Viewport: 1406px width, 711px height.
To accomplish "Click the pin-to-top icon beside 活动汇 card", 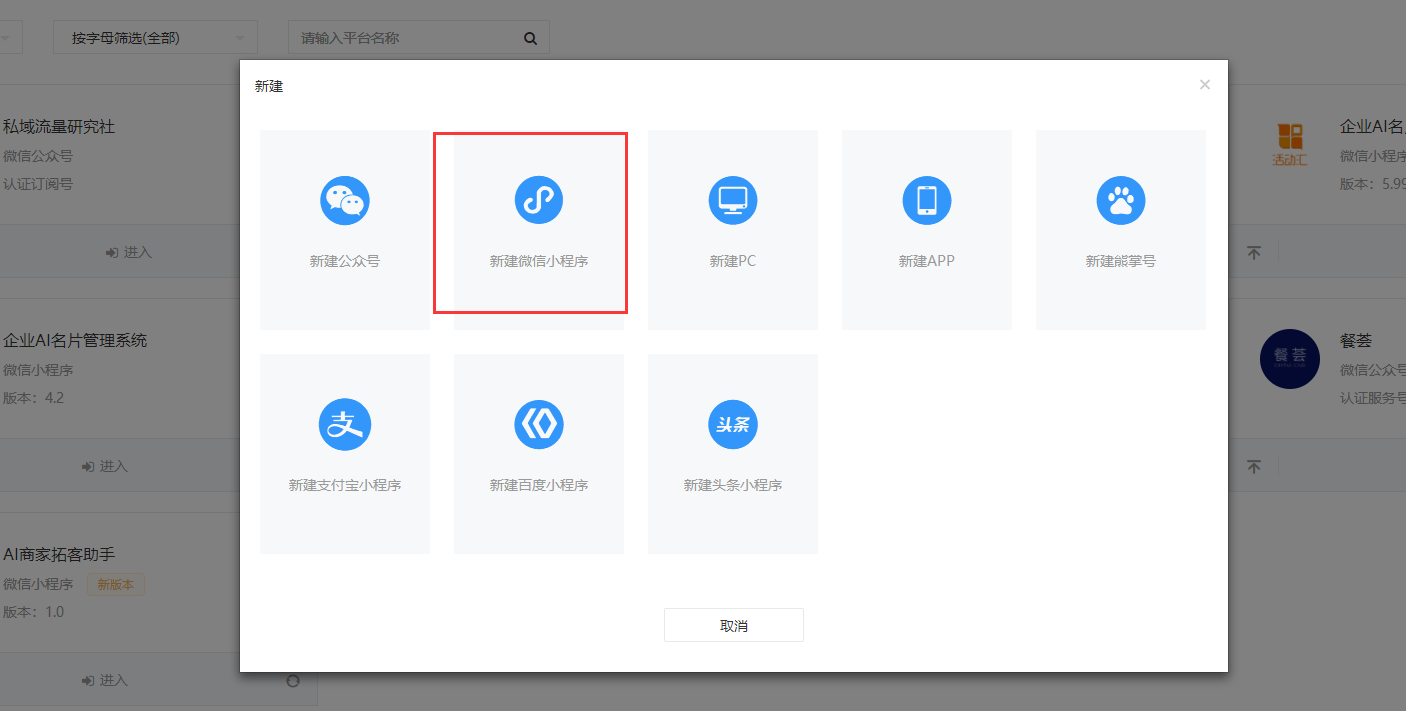I will point(1254,253).
